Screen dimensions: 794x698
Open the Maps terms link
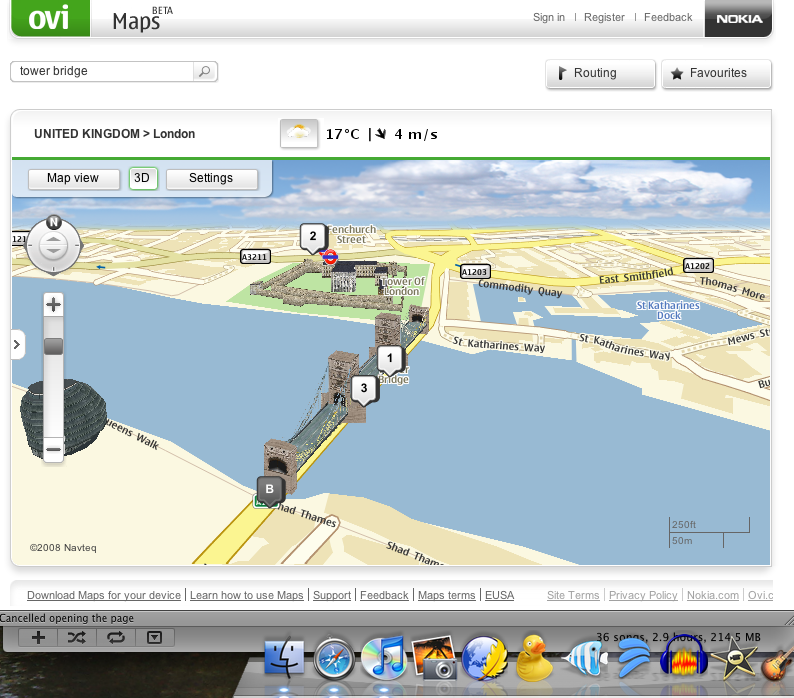pyautogui.click(x=447, y=595)
